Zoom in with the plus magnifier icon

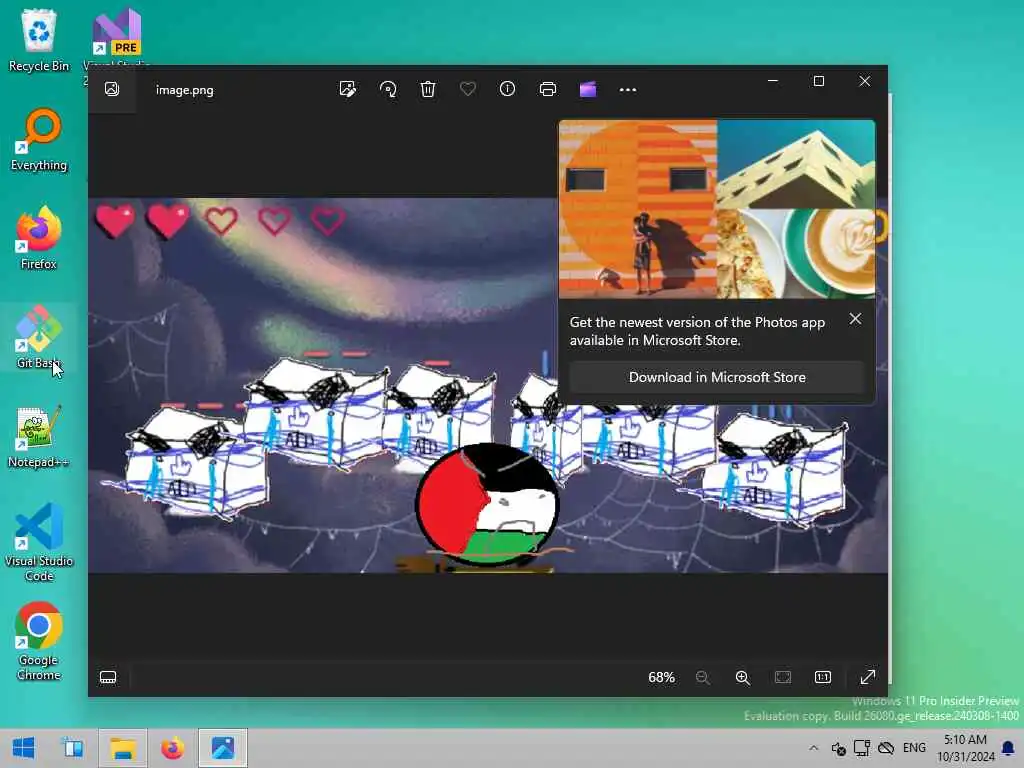coord(743,677)
